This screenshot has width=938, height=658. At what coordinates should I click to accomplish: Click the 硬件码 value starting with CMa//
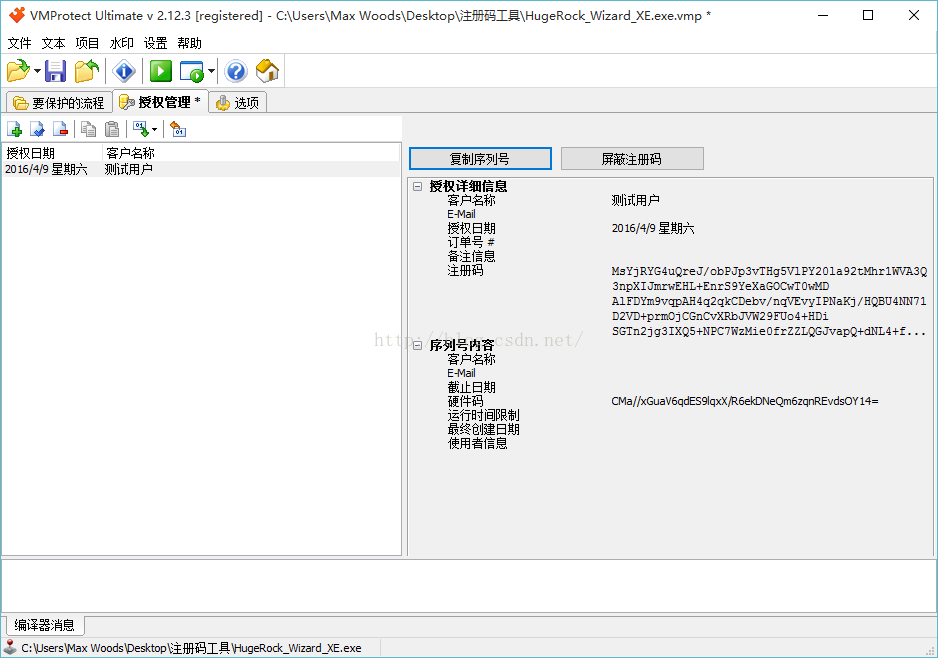pyautogui.click(x=745, y=401)
